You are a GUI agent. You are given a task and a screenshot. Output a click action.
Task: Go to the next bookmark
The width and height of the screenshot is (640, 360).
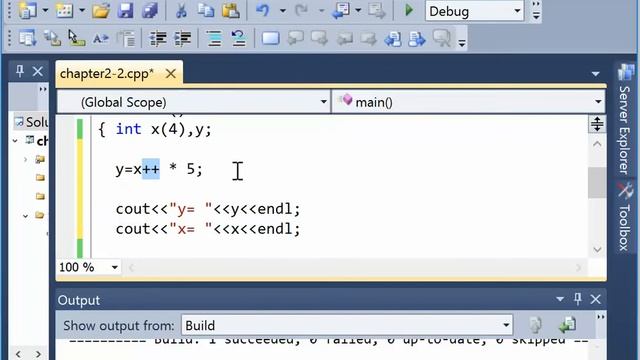[319, 39]
